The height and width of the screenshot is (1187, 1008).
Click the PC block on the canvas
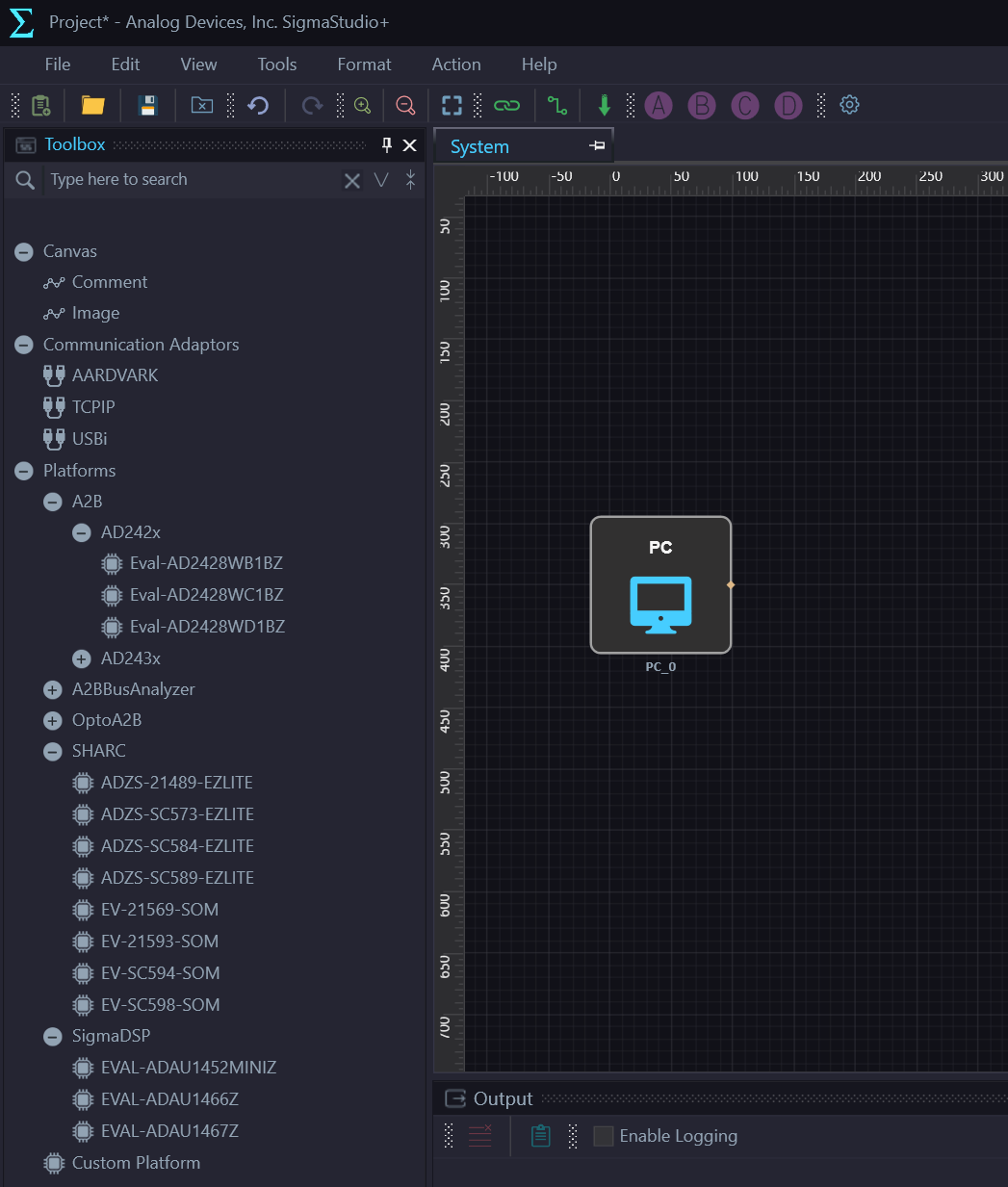(660, 585)
